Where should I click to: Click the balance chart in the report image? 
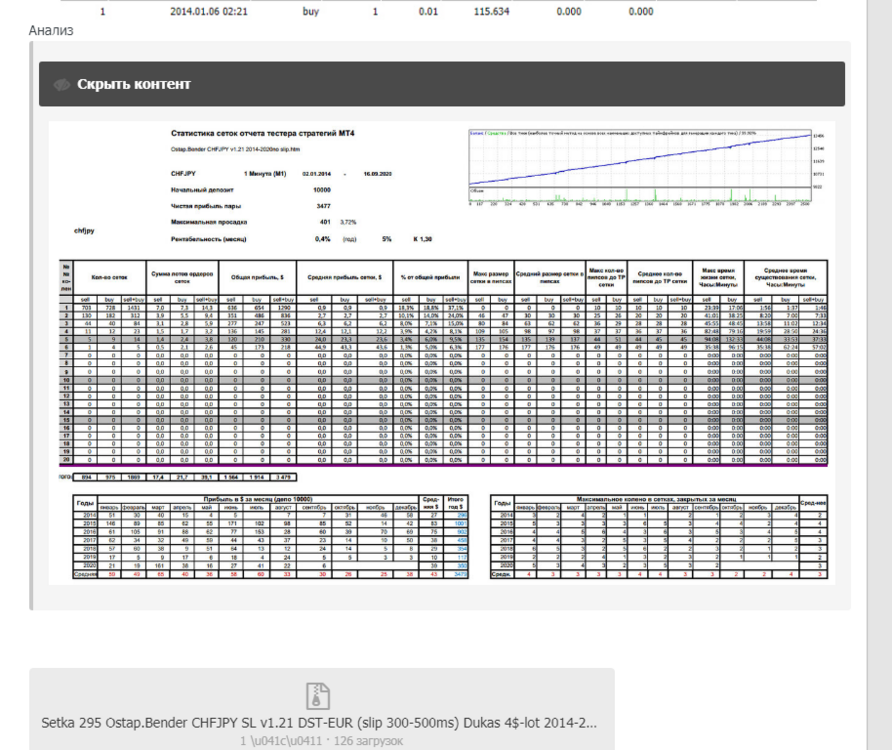tap(646, 168)
